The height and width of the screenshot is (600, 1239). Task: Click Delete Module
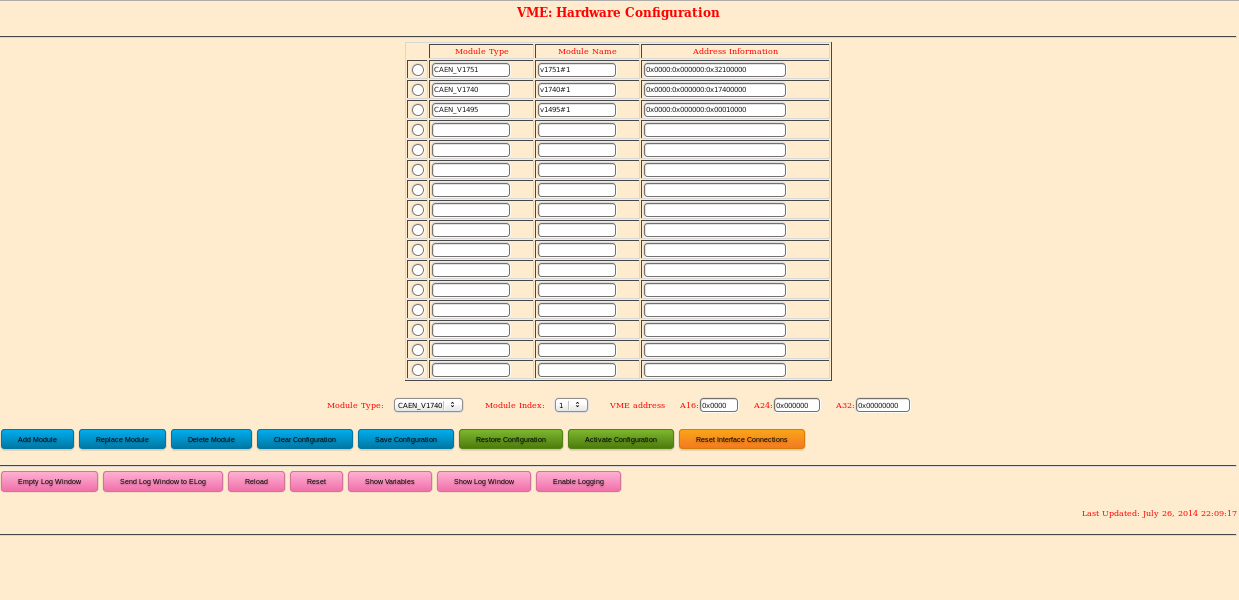click(x=211, y=439)
